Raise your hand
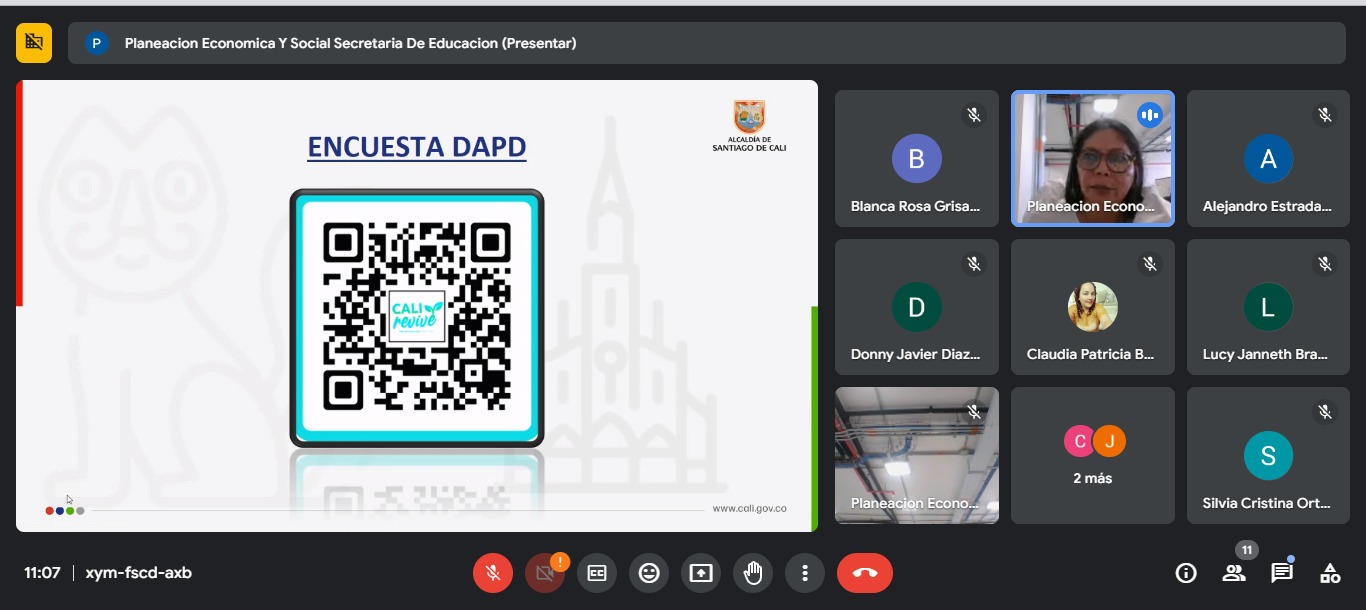This screenshot has width=1366, height=610. (753, 573)
